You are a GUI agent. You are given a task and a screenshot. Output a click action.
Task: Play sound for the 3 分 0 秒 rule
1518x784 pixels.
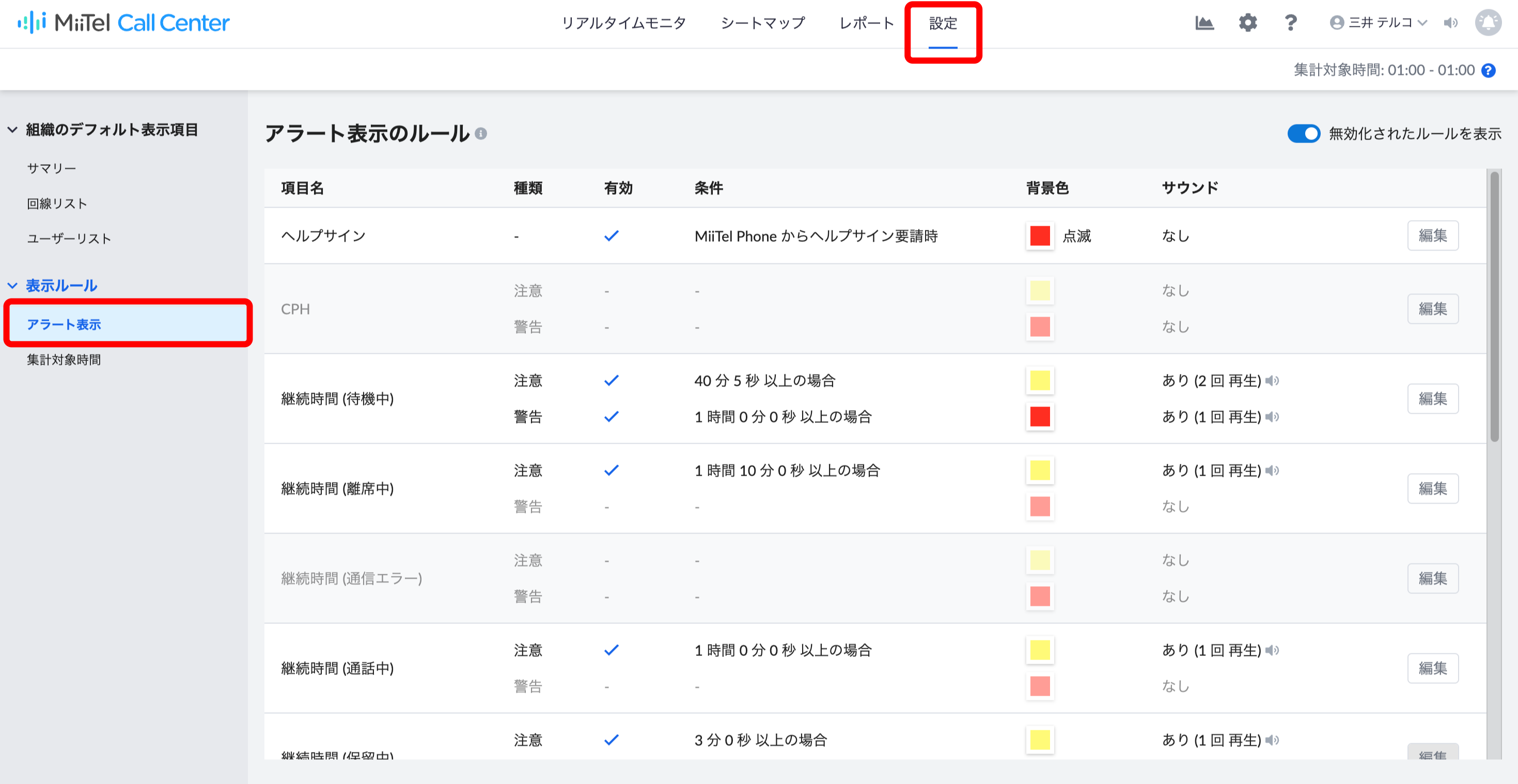(x=1272, y=741)
